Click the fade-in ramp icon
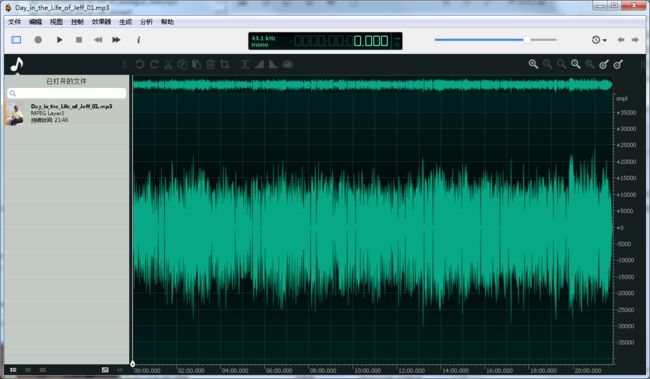This screenshot has width=650, height=379. click(259, 64)
